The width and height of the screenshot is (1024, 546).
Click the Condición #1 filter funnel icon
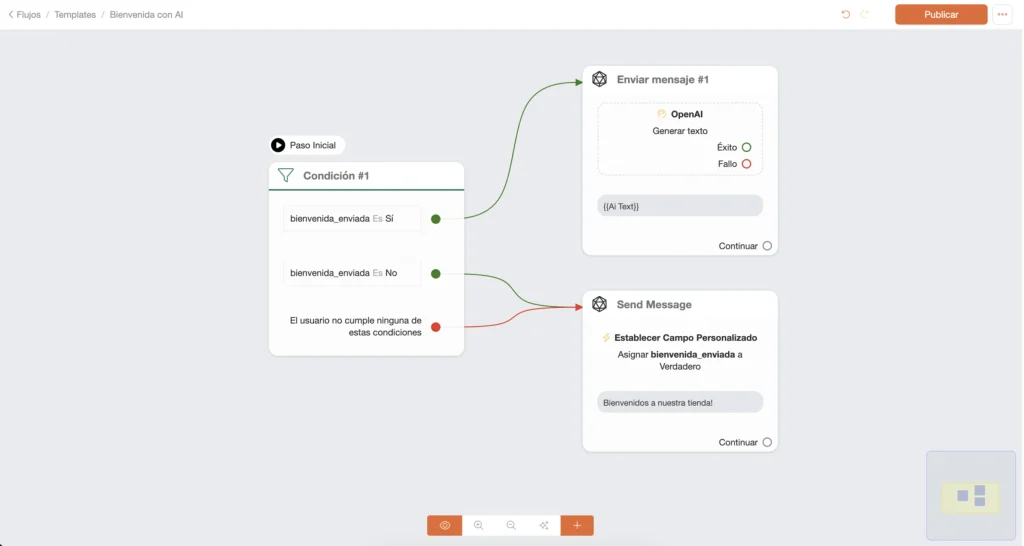pos(285,175)
